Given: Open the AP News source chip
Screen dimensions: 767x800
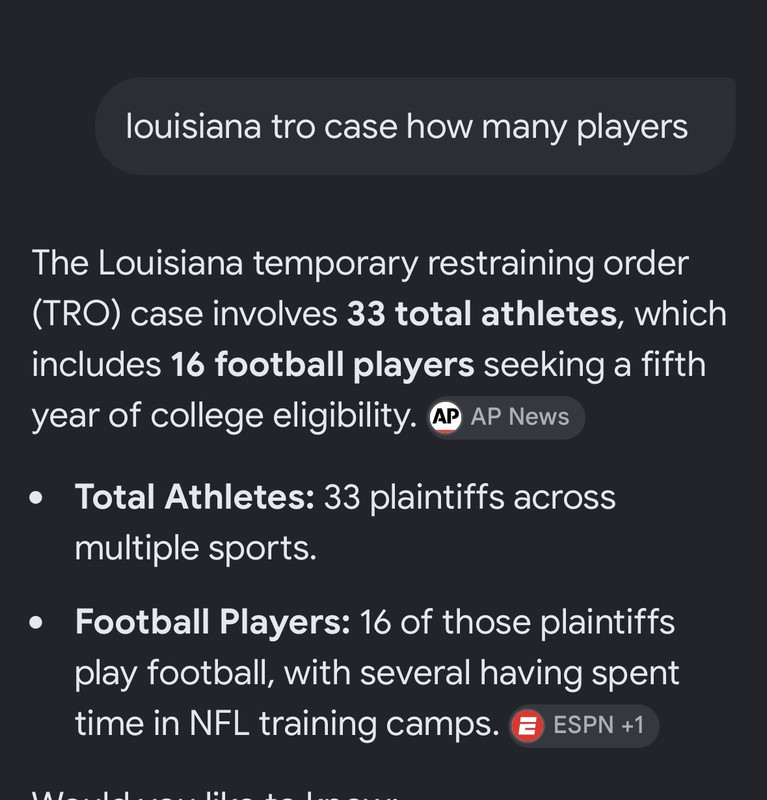Looking at the screenshot, I should click(x=506, y=417).
